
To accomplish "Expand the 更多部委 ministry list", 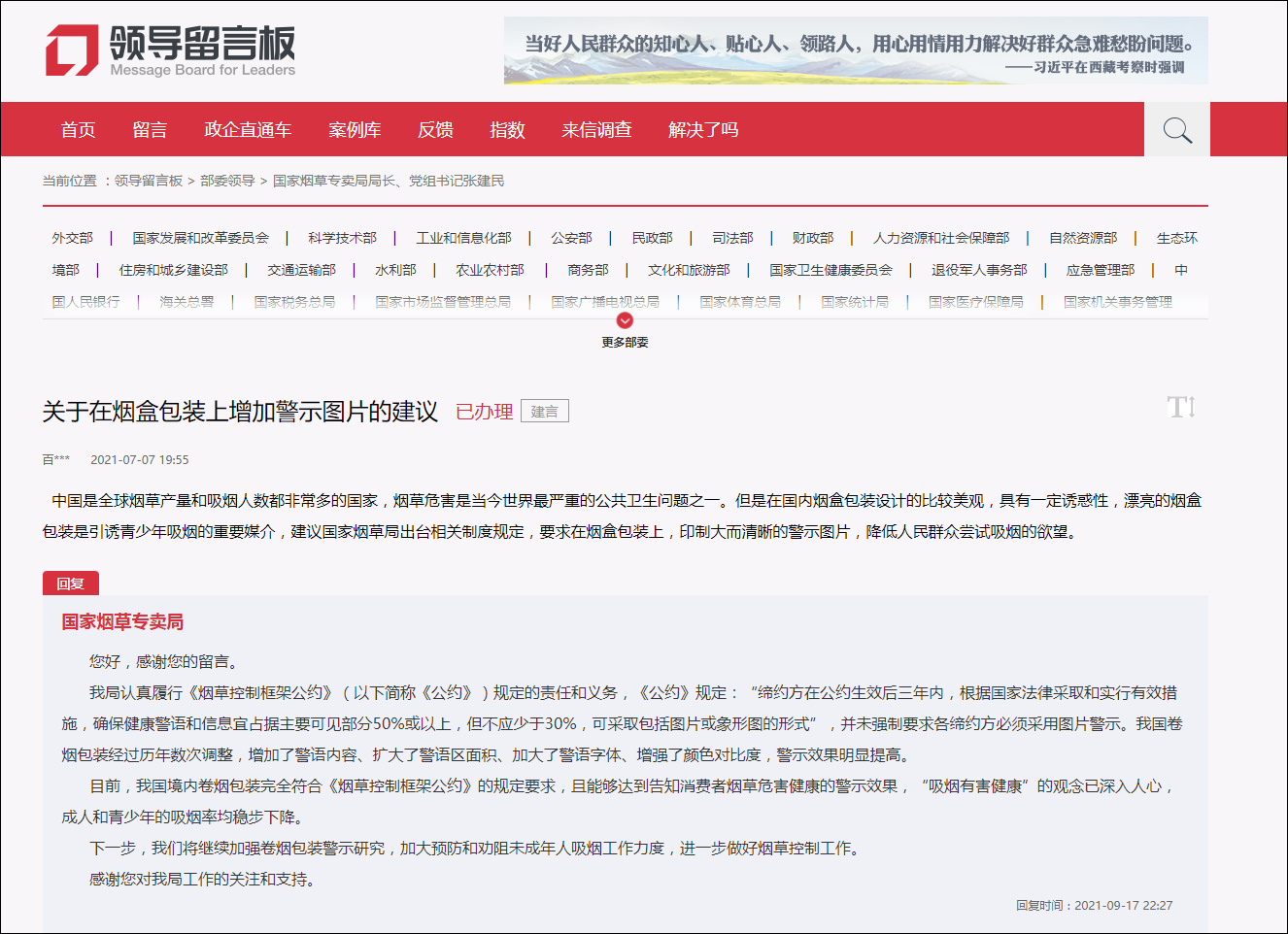I will tap(624, 340).
